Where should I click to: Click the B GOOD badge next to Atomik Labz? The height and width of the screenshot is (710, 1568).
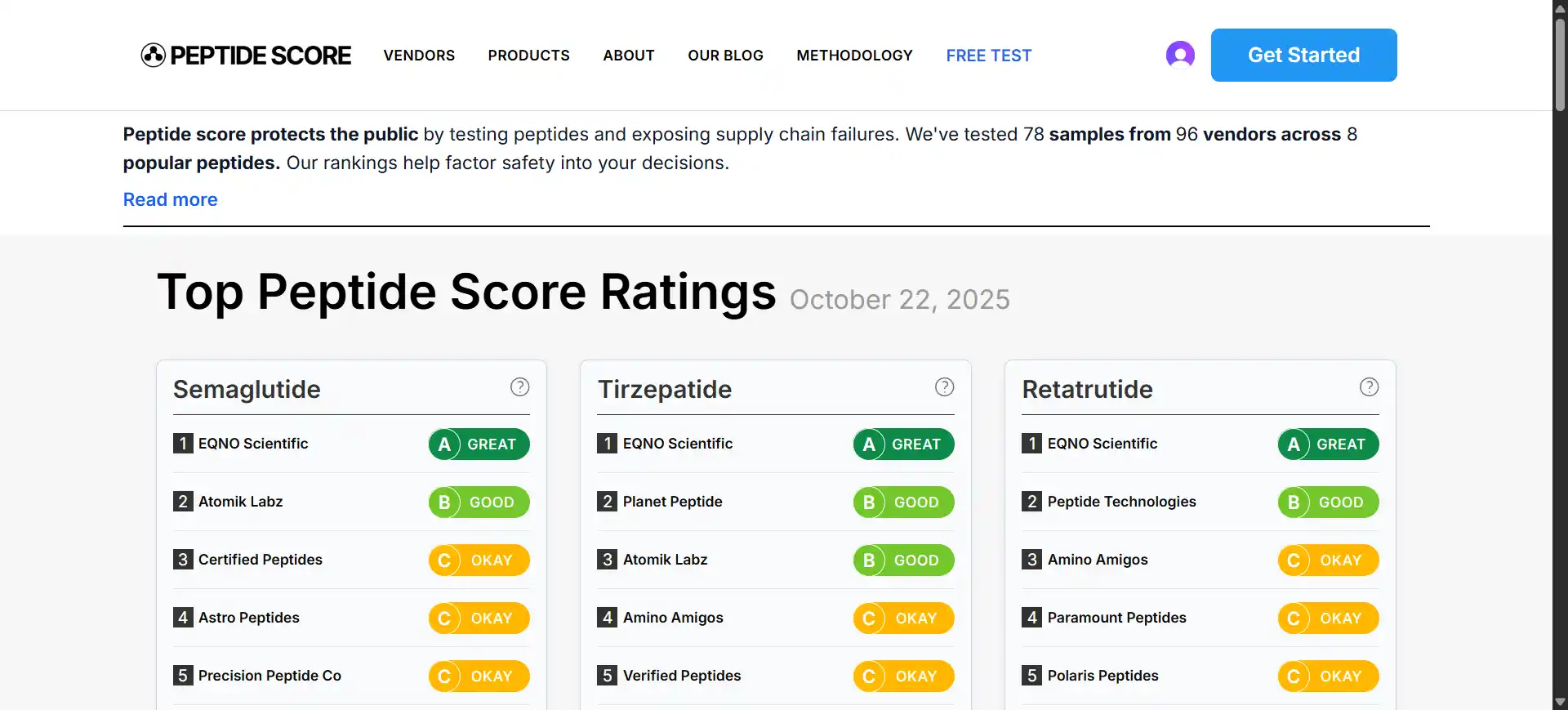(x=479, y=502)
